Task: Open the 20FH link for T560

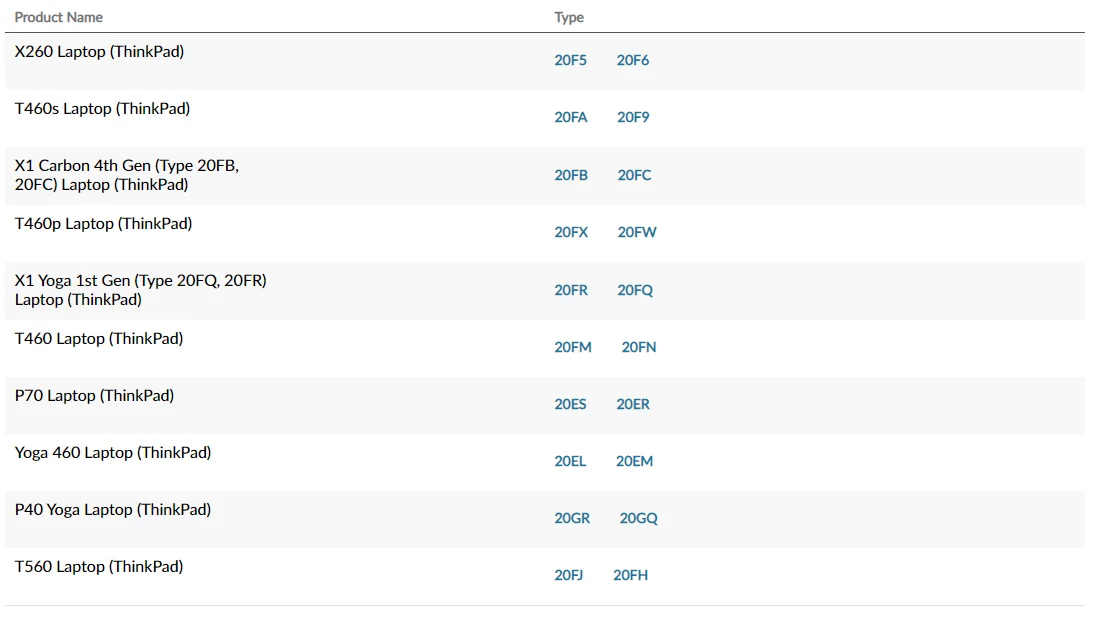Action: point(630,575)
